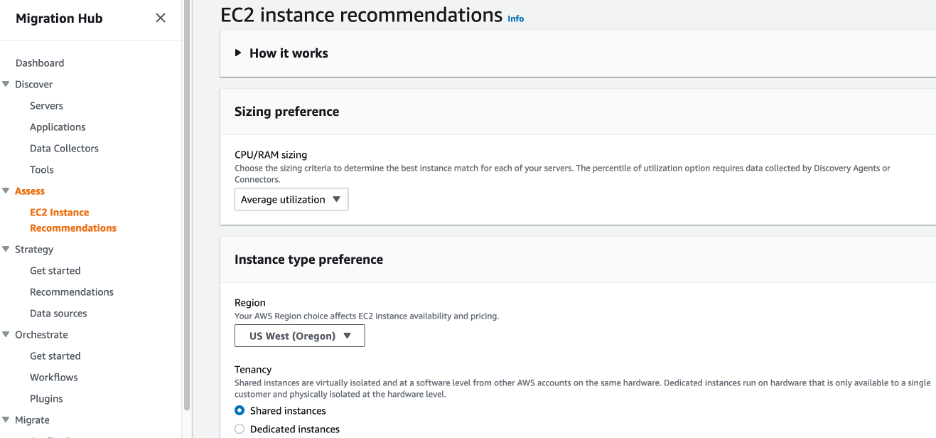Viewport: 936px width, 438px height.
Task: Open Servers under Discover
Action: [47, 106]
